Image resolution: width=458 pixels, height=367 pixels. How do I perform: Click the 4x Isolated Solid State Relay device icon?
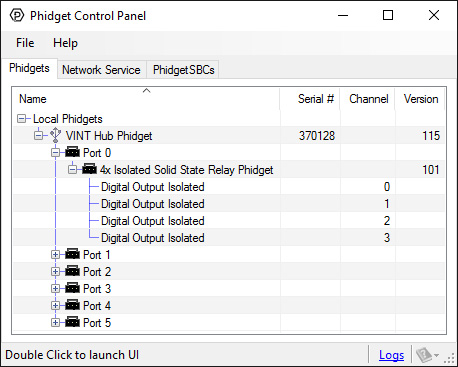click(89, 169)
